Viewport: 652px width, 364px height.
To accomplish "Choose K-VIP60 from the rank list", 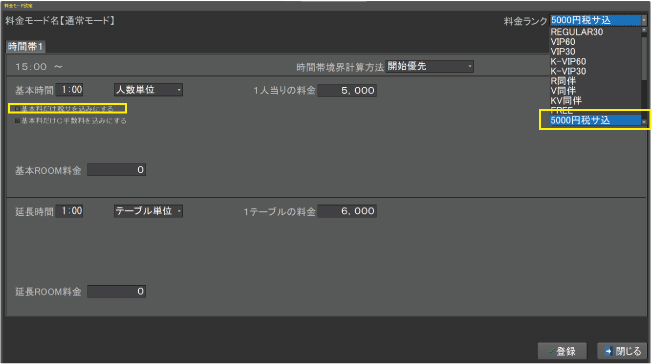I will (x=595, y=62).
